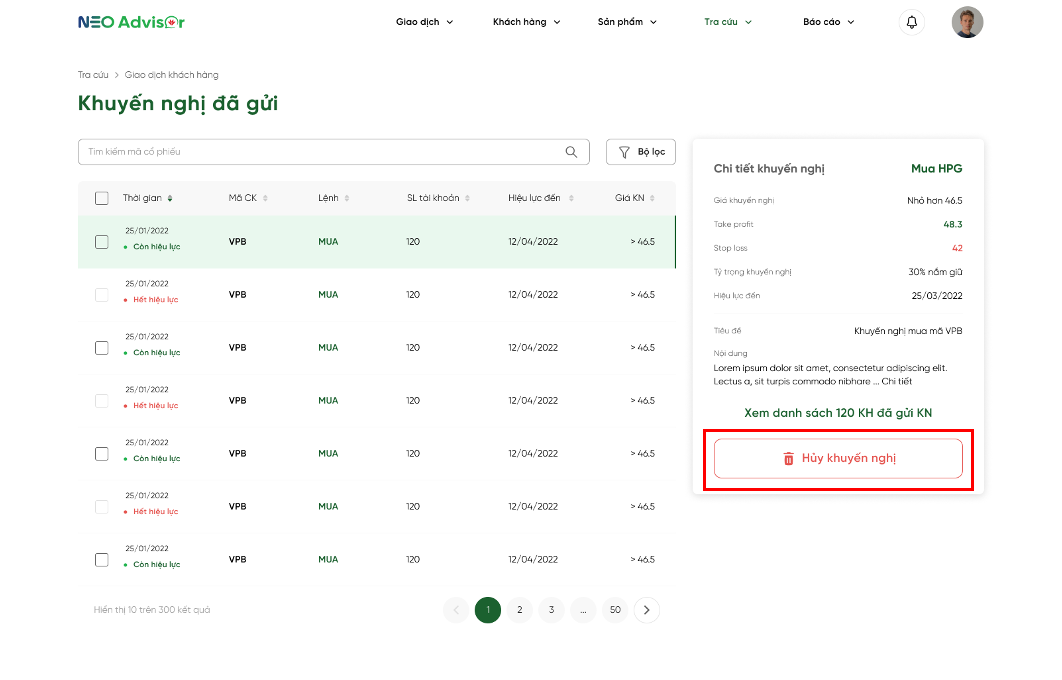Click the NEO Advisor logo
This screenshot has height=680, width=1062.
pyautogui.click(x=131, y=22)
